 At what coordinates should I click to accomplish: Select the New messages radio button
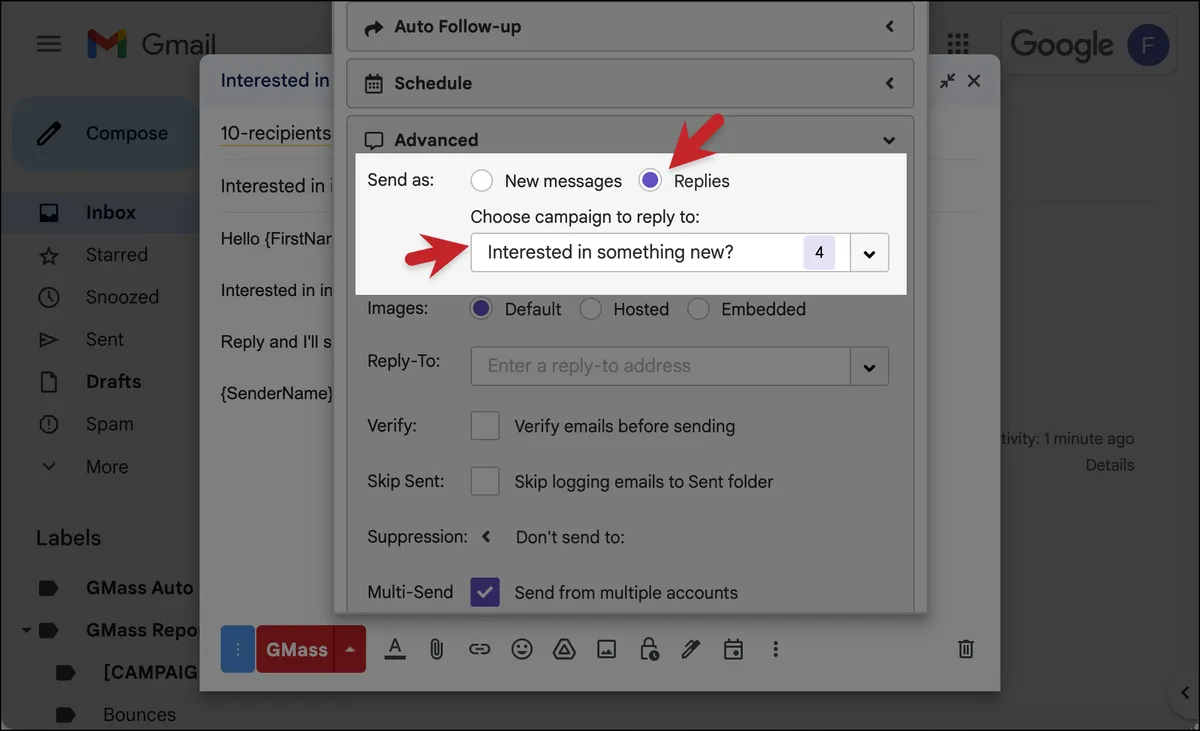click(x=482, y=181)
